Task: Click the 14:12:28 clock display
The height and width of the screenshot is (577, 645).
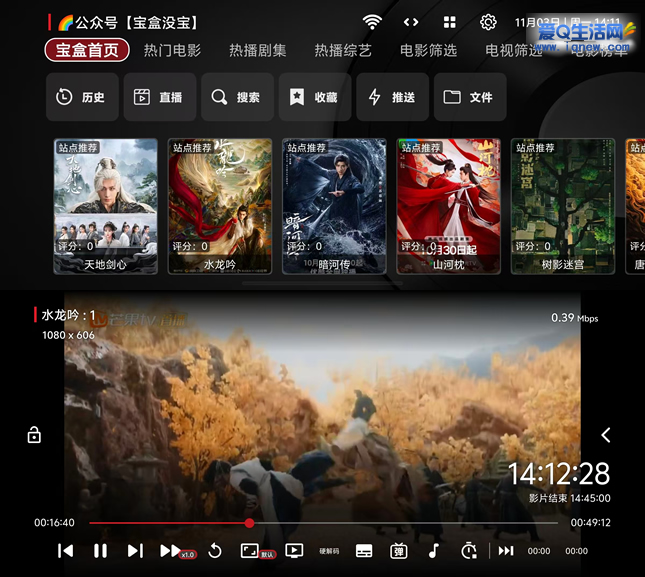Action: (x=559, y=474)
